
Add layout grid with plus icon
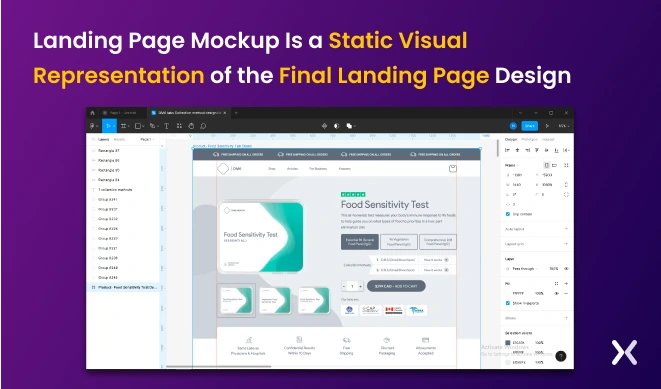(x=566, y=244)
